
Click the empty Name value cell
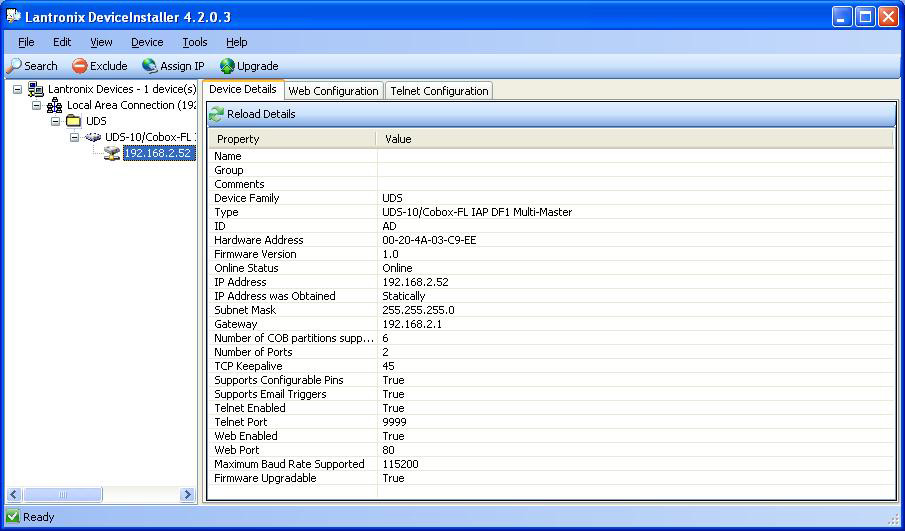click(635, 156)
